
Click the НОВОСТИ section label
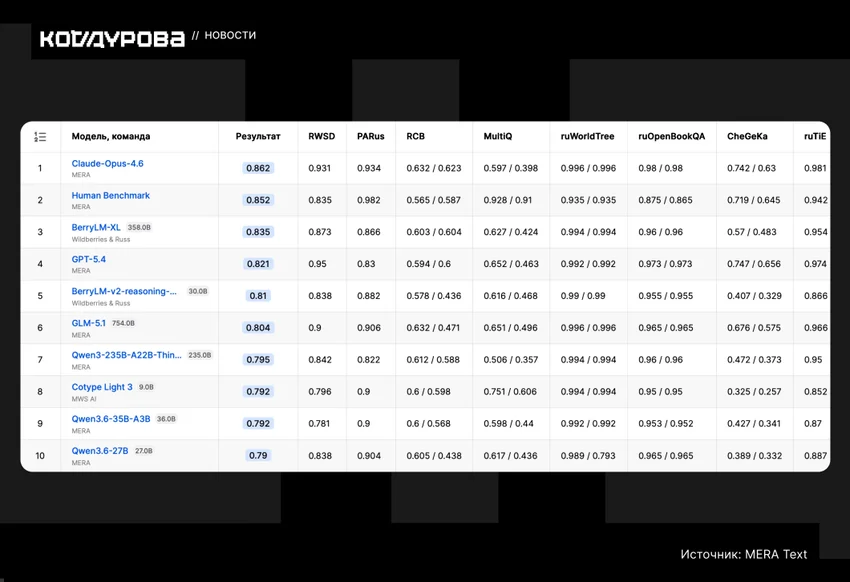[x=230, y=35]
